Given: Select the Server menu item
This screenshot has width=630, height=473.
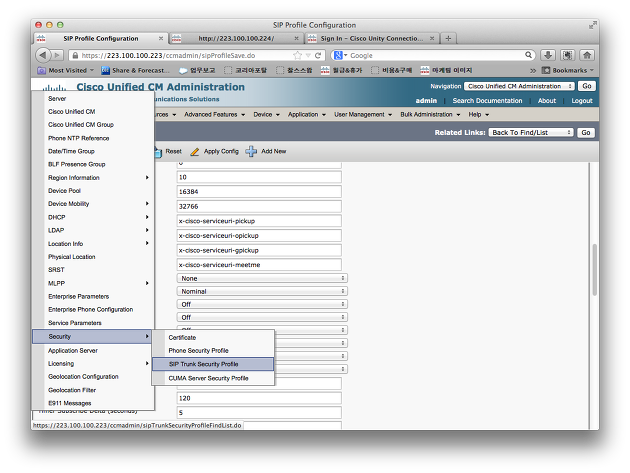Looking at the screenshot, I should tap(93, 98).
